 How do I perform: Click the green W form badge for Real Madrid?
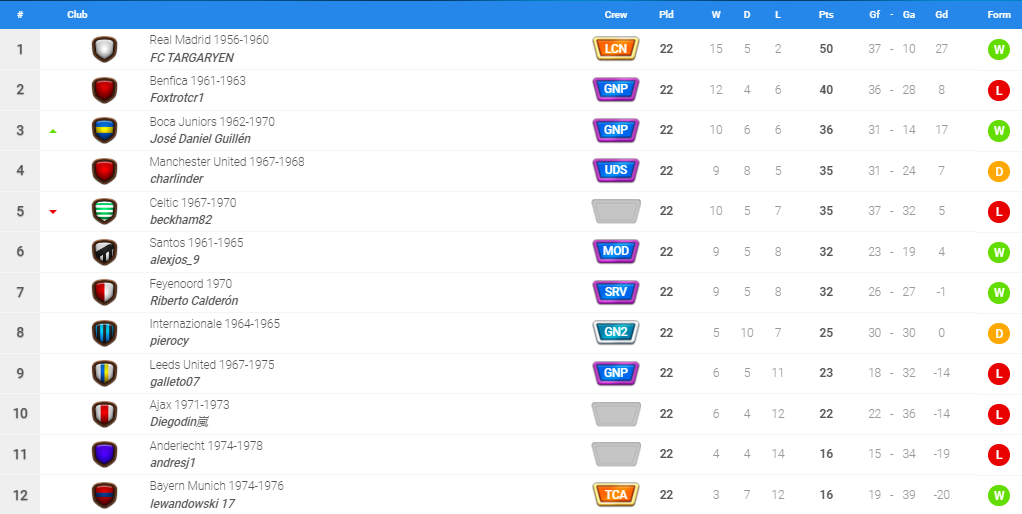(999, 50)
